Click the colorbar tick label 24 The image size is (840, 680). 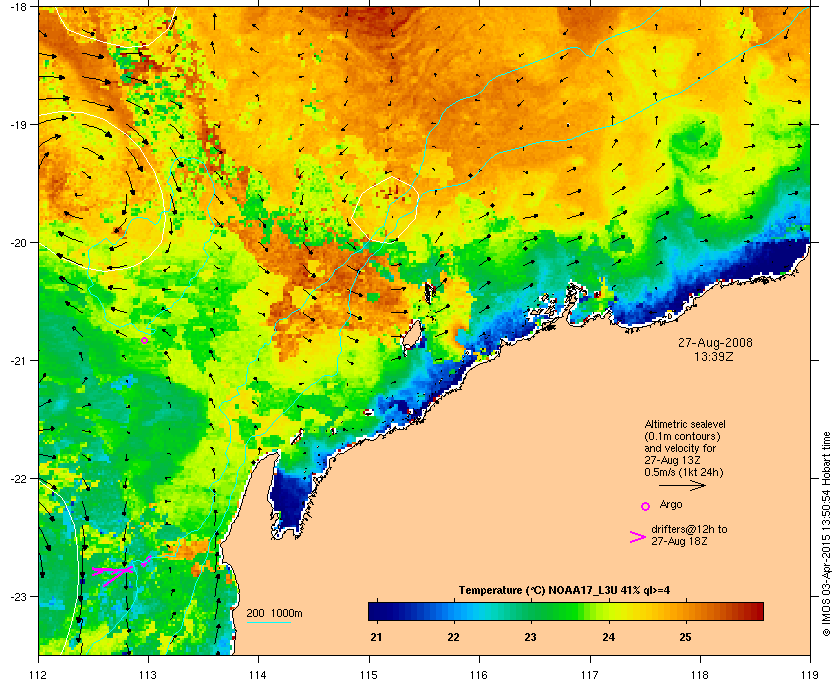tap(608, 637)
